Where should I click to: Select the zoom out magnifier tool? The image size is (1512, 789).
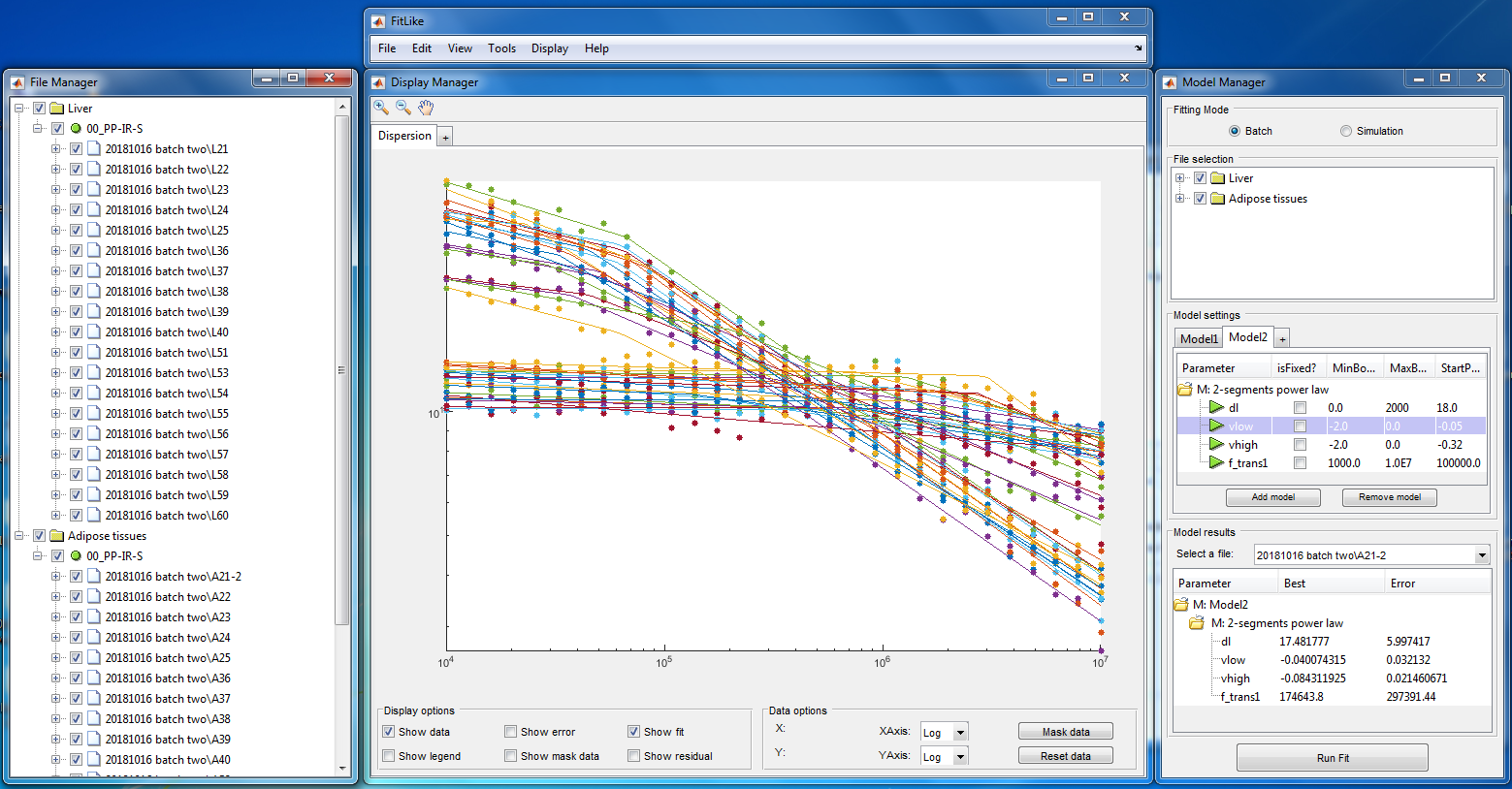click(x=403, y=108)
